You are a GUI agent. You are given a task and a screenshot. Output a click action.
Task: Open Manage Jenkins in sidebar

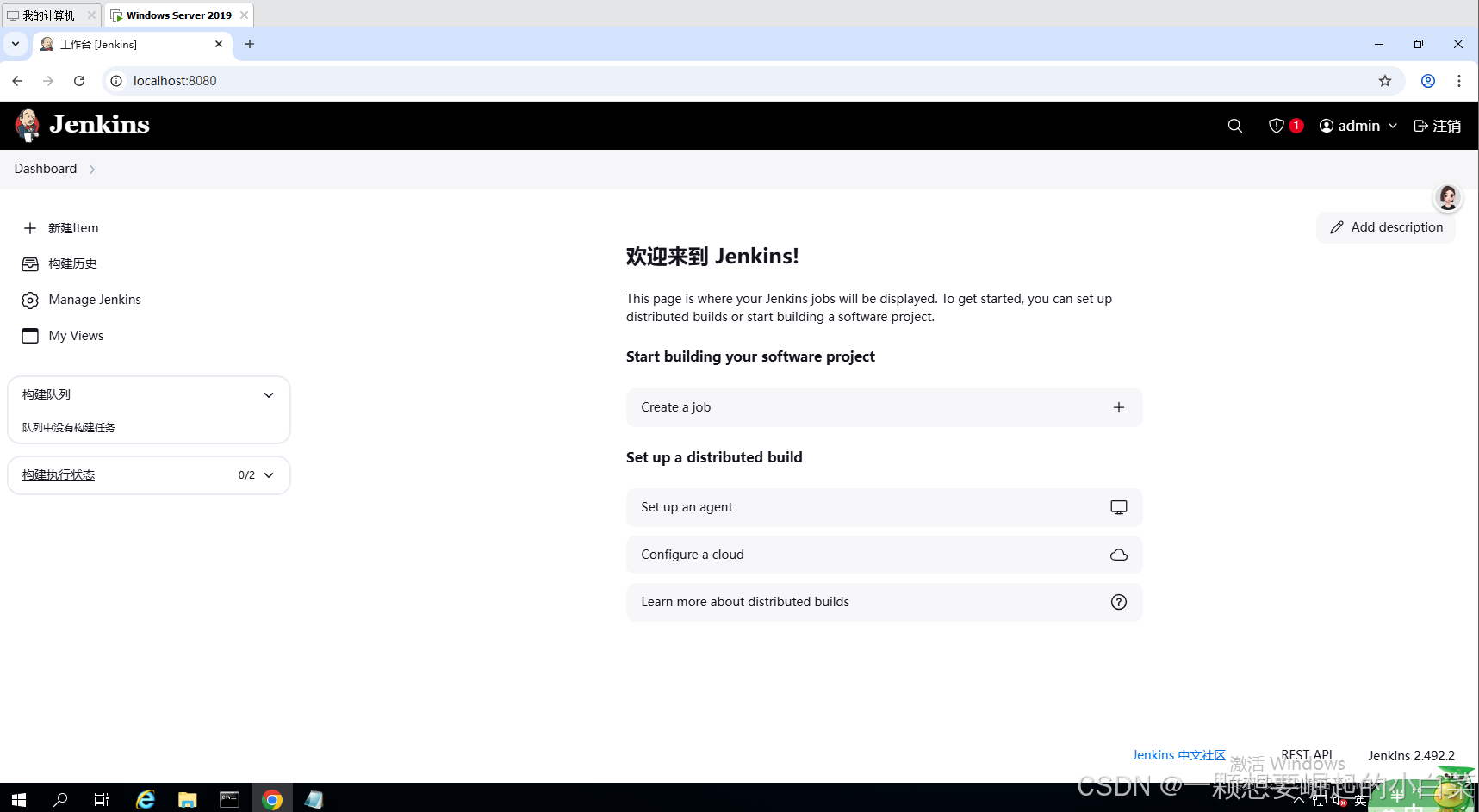click(95, 300)
